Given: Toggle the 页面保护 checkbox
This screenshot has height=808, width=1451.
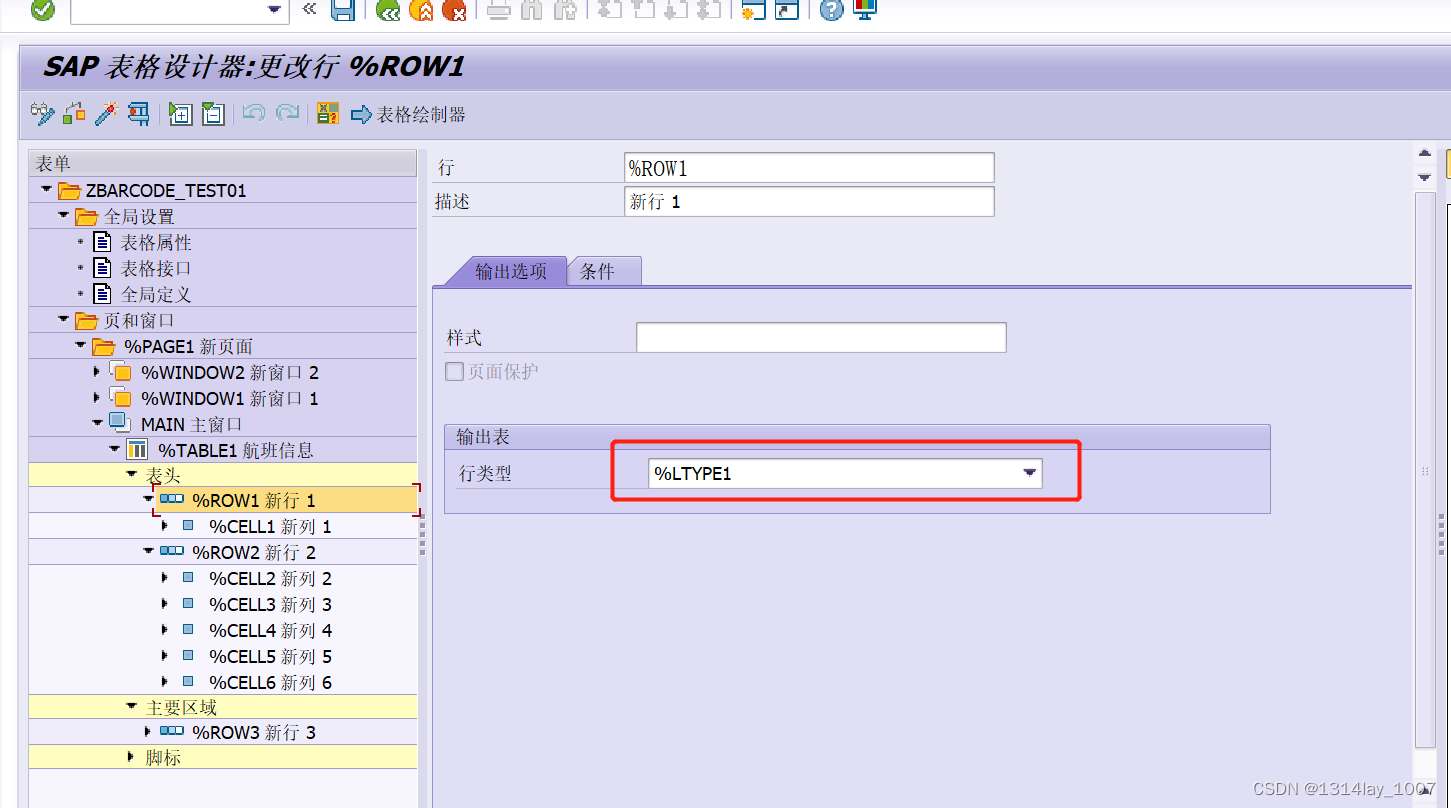Looking at the screenshot, I should (455, 371).
